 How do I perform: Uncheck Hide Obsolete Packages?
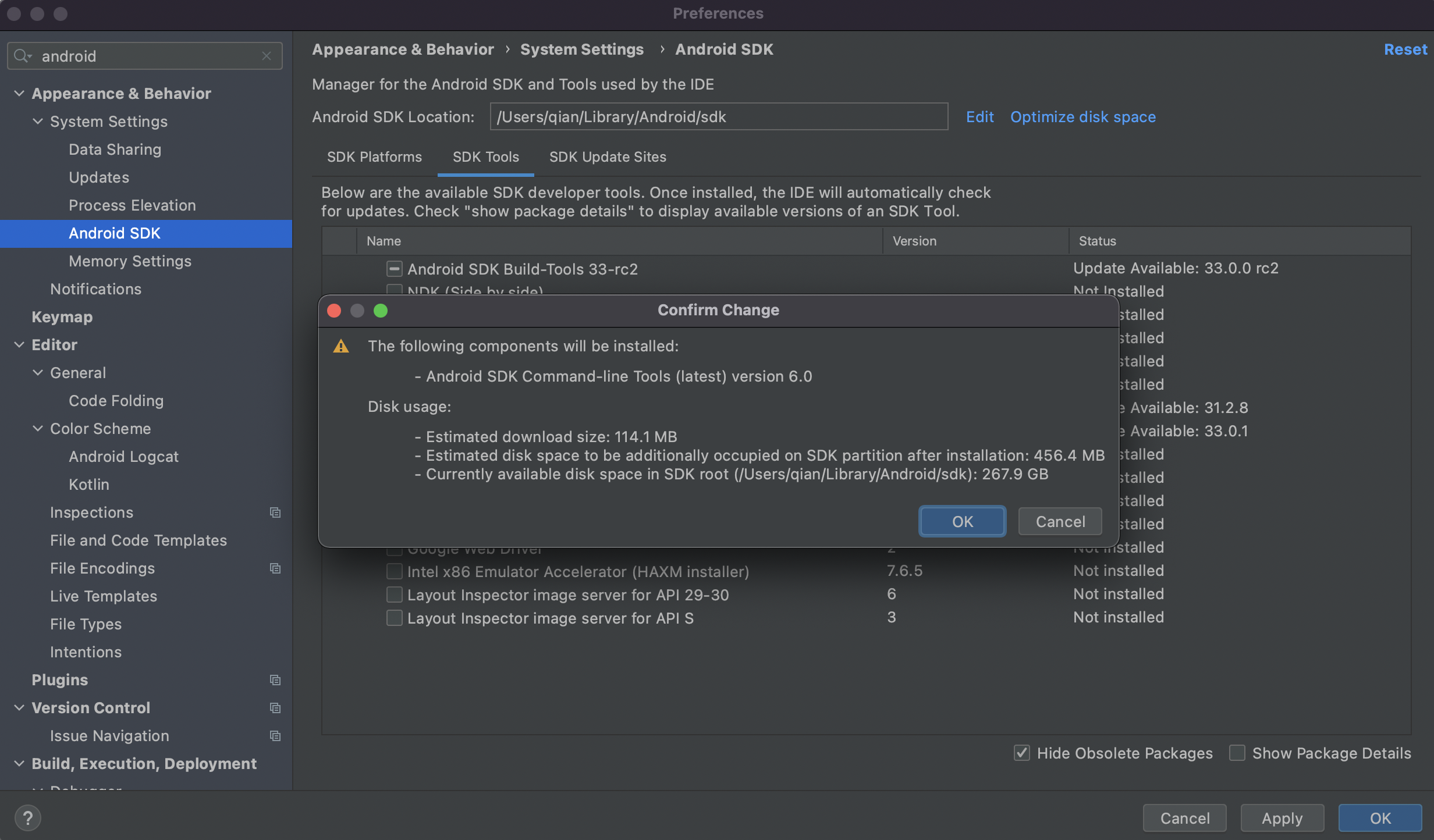(x=1021, y=753)
